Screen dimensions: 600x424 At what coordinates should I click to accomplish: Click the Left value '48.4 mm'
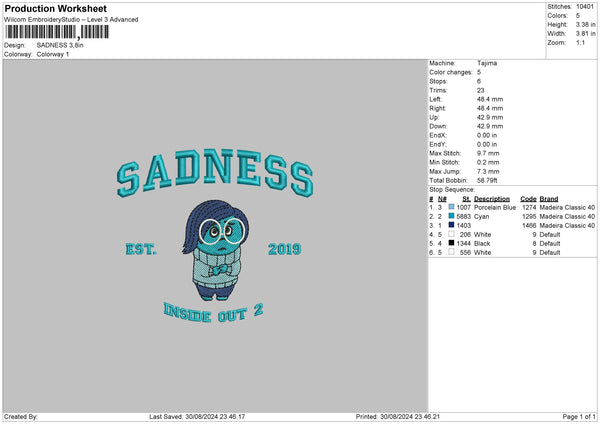coord(490,99)
